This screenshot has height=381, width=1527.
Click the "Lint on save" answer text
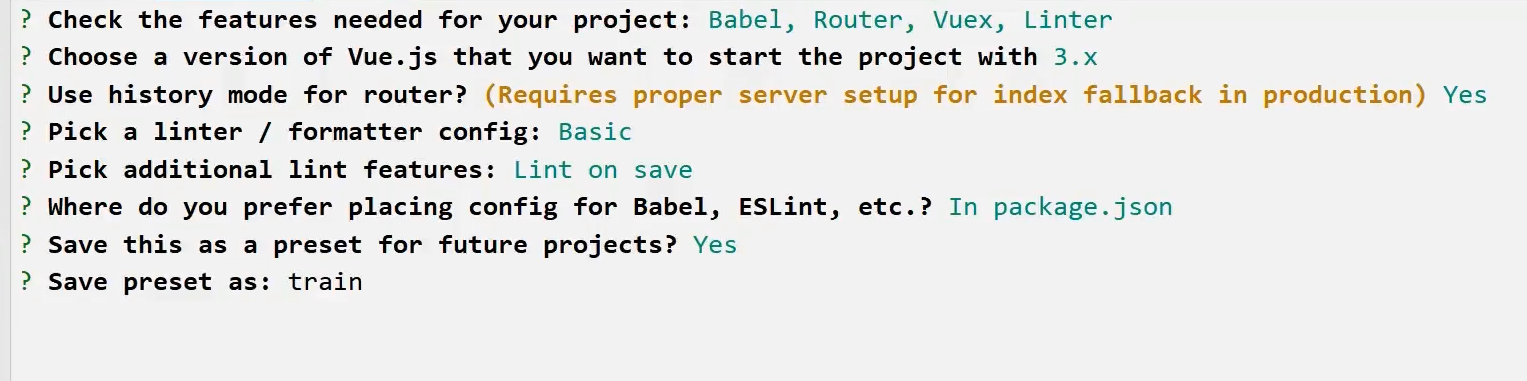603,170
